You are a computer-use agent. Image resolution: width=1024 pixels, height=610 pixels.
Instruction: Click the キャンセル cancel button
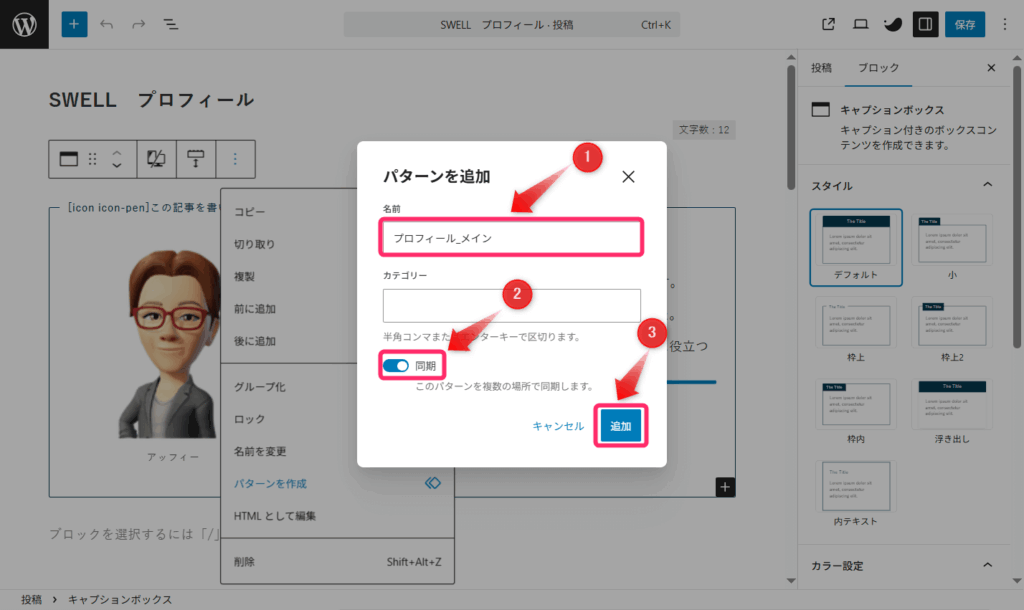[558, 426]
